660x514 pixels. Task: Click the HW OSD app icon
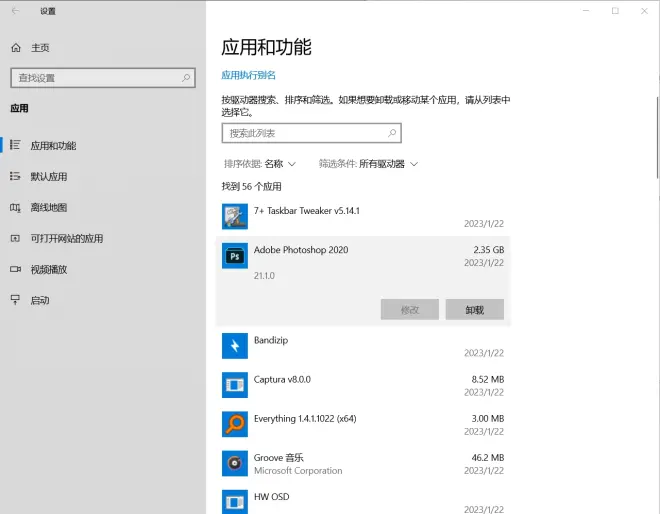(235, 502)
